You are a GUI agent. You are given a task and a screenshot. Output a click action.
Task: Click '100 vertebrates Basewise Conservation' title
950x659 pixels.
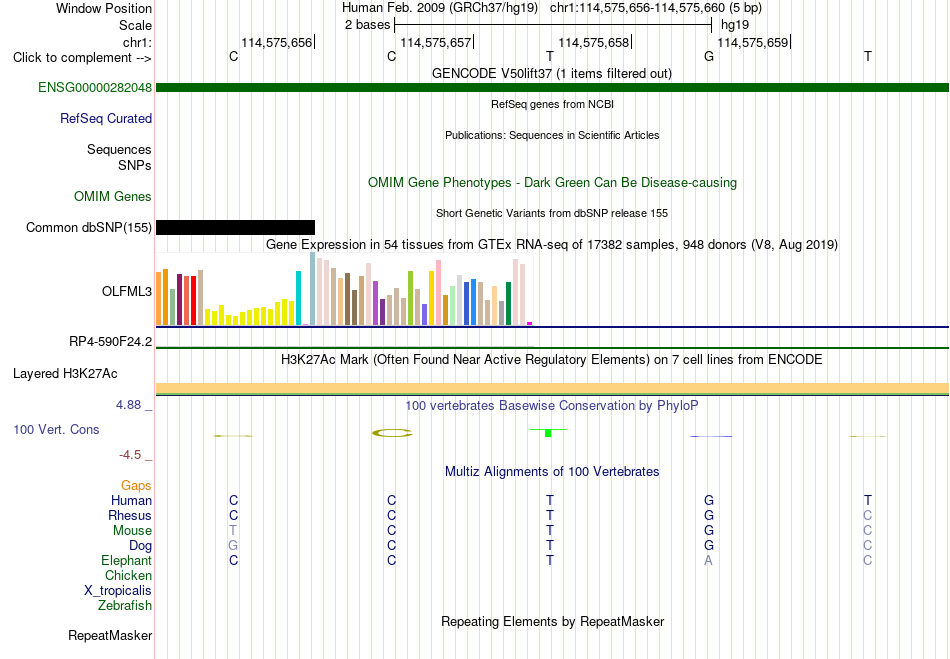[552, 405]
